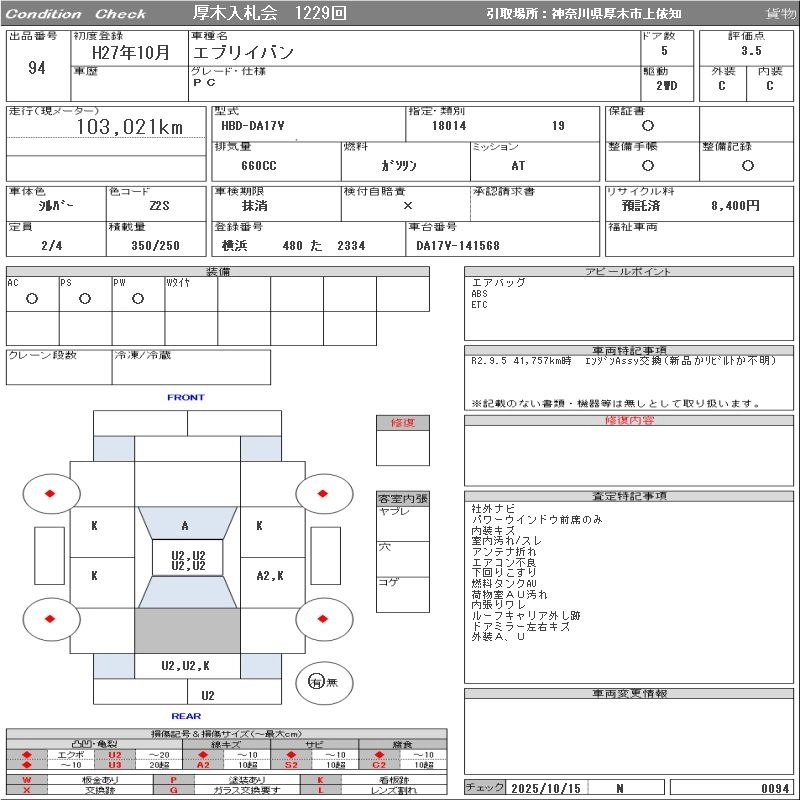Click chassis number DA17V-141568
800x800 pixels.
point(458,246)
